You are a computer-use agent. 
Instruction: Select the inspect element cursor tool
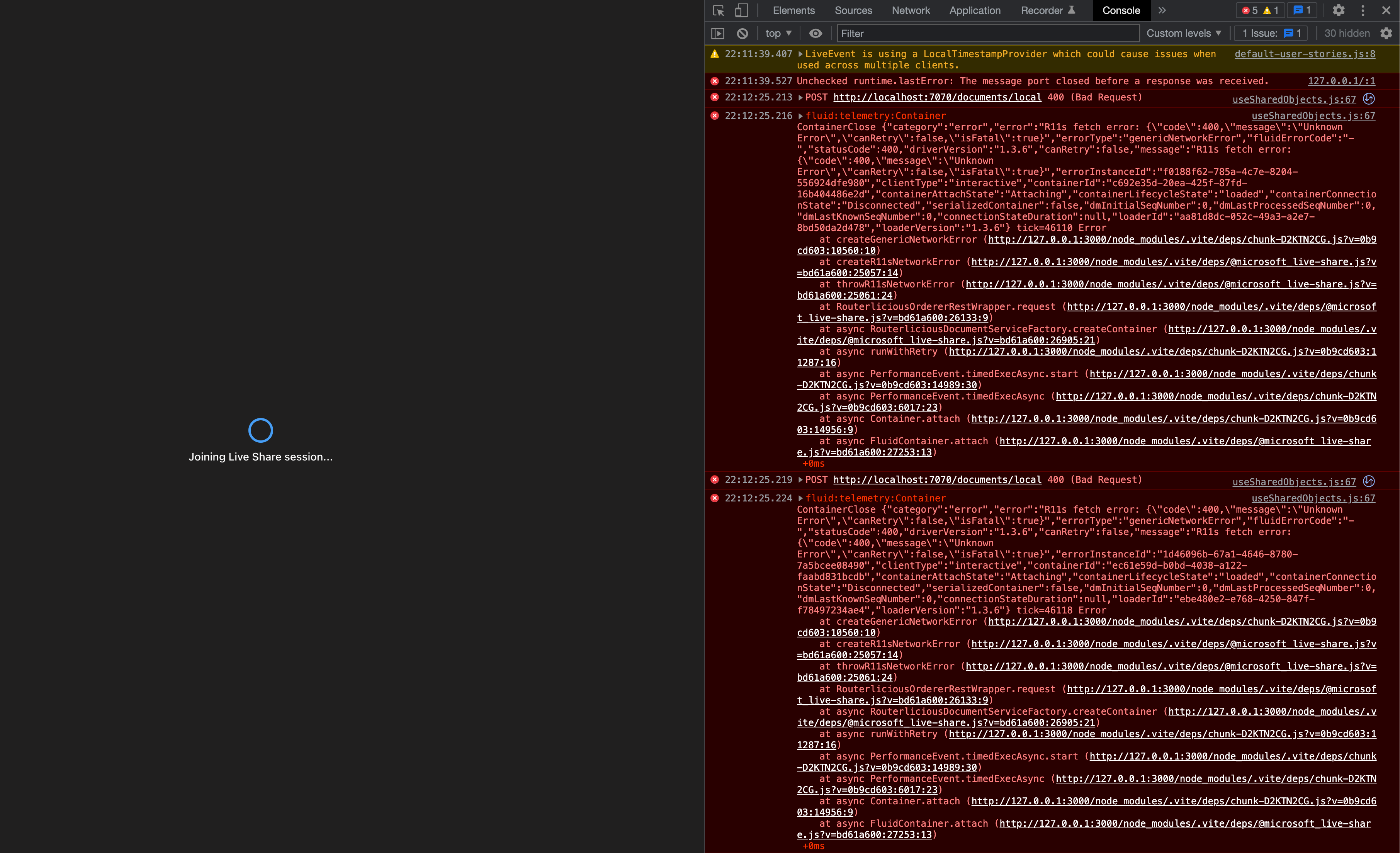coord(718,10)
